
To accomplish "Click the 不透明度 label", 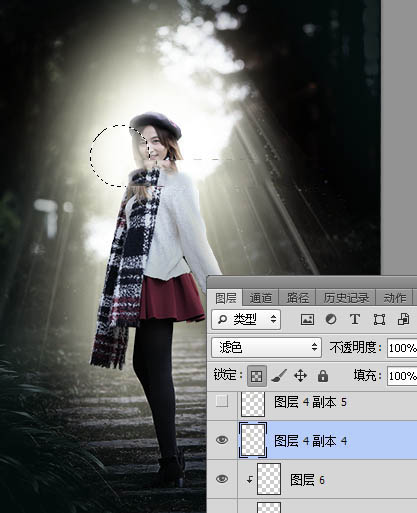I will point(356,348).
